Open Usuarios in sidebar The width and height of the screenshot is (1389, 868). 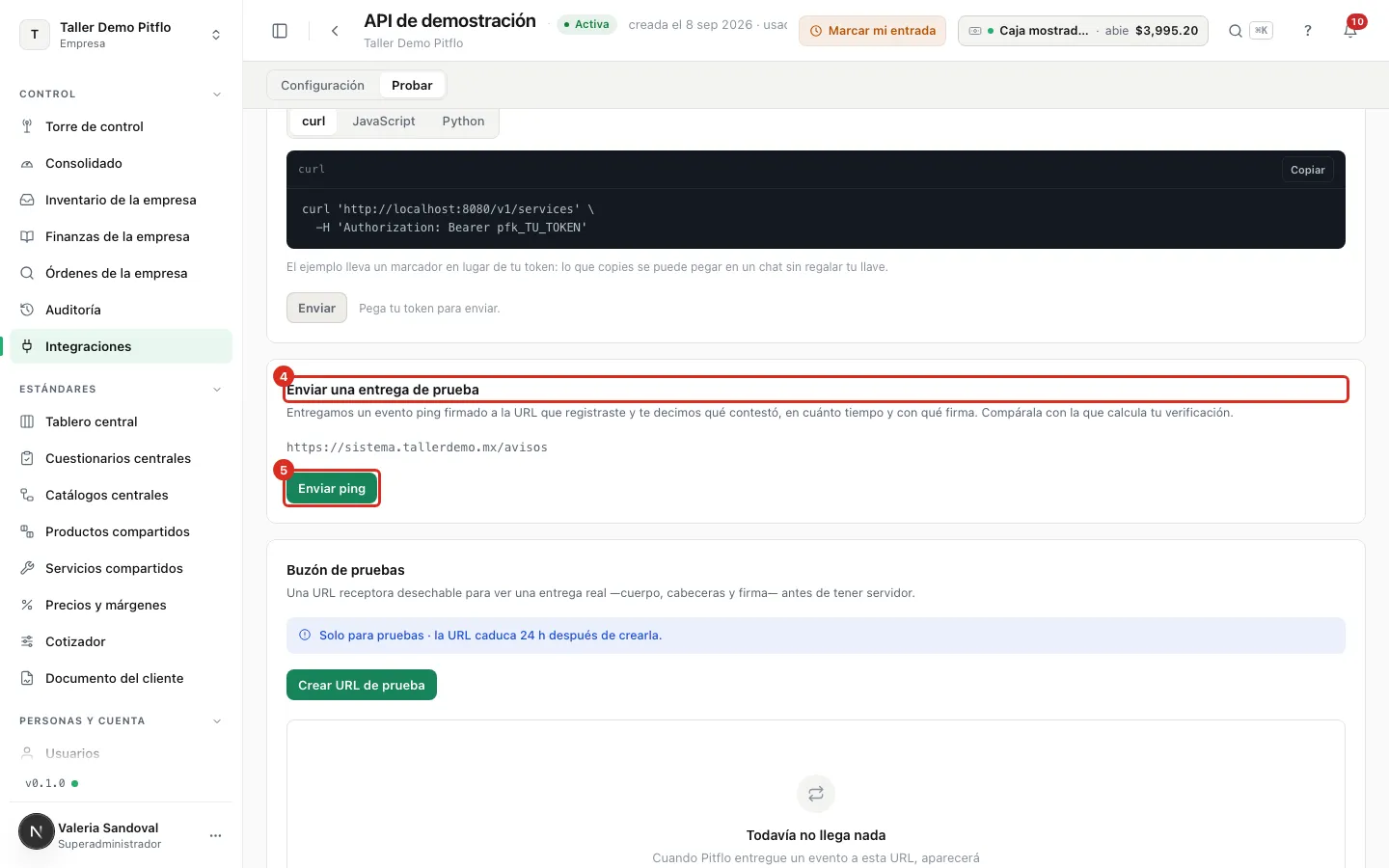(121, 753)
